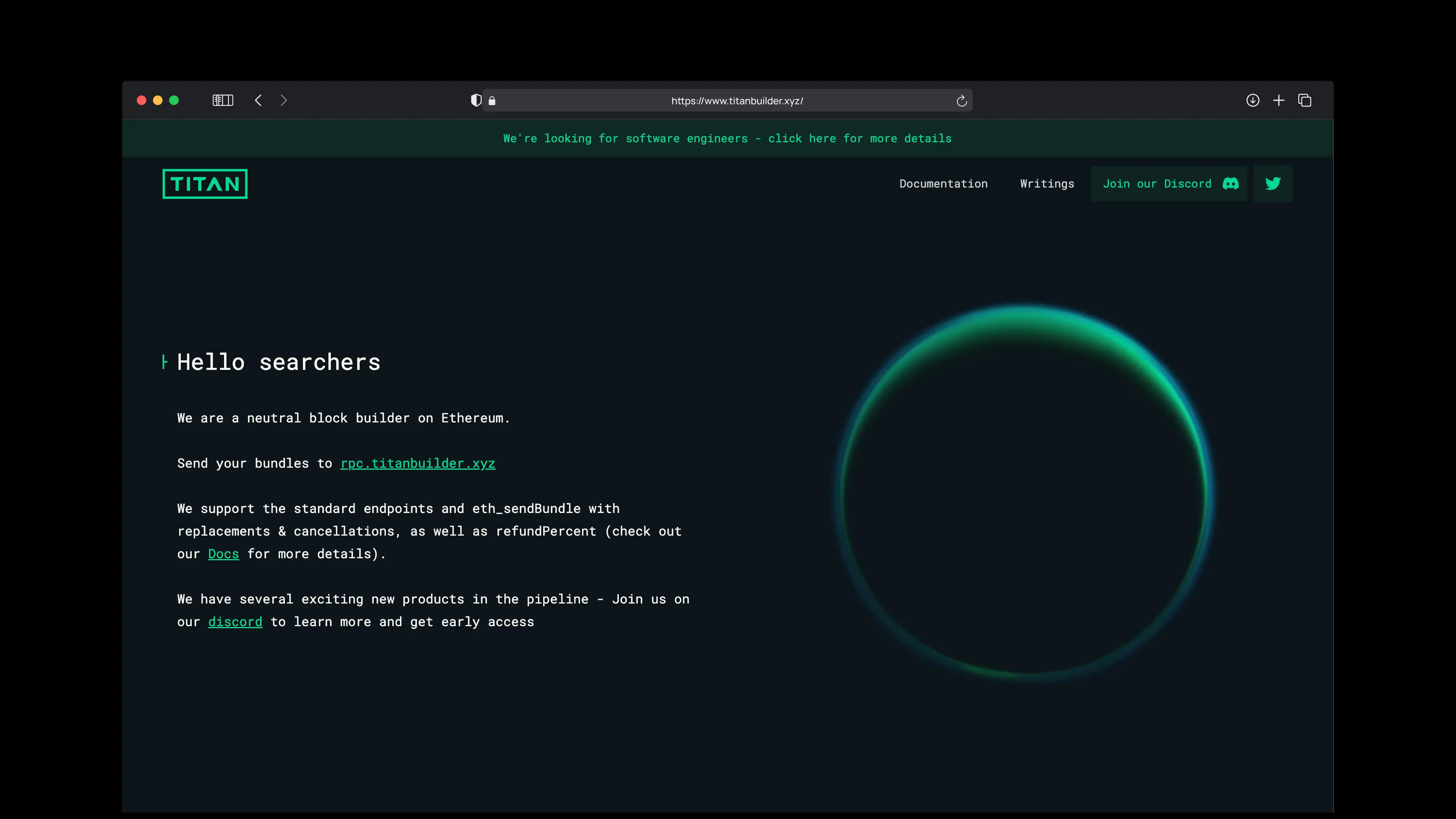
Task: Toggle the browser sidebar icon
Action: coord(223,101)
